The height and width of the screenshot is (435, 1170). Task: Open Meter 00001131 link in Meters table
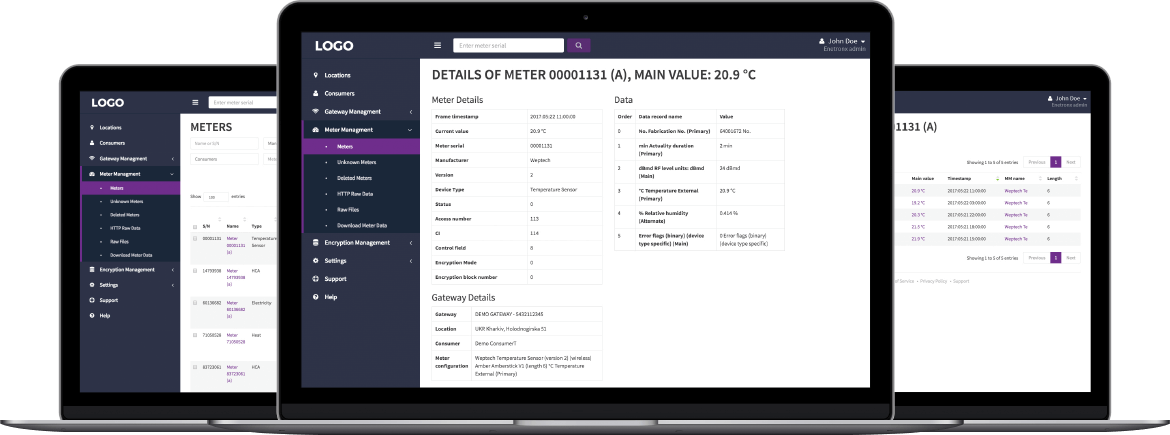coord(236,245)
